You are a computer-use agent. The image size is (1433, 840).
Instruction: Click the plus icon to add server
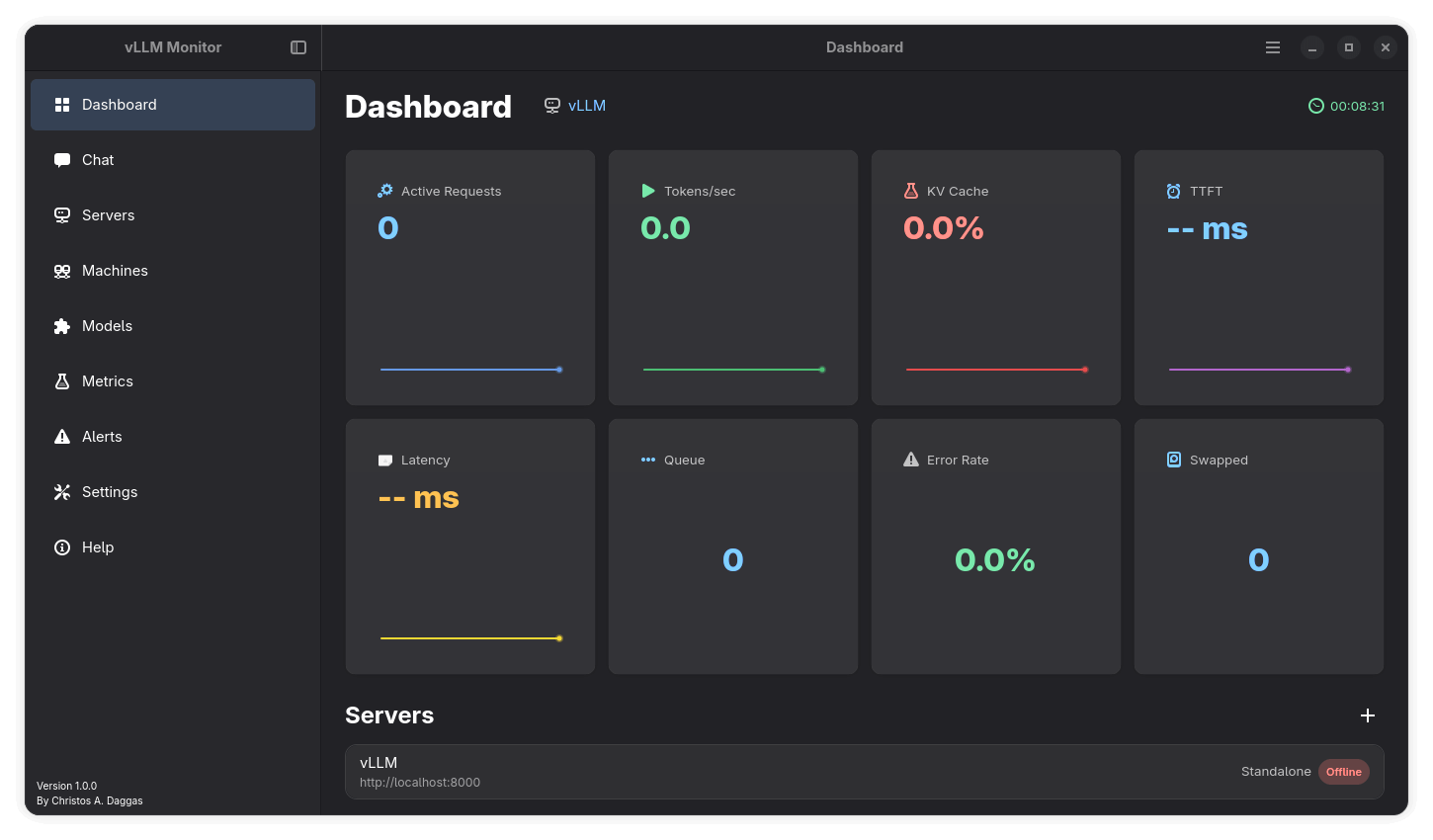coord(1368,715)
